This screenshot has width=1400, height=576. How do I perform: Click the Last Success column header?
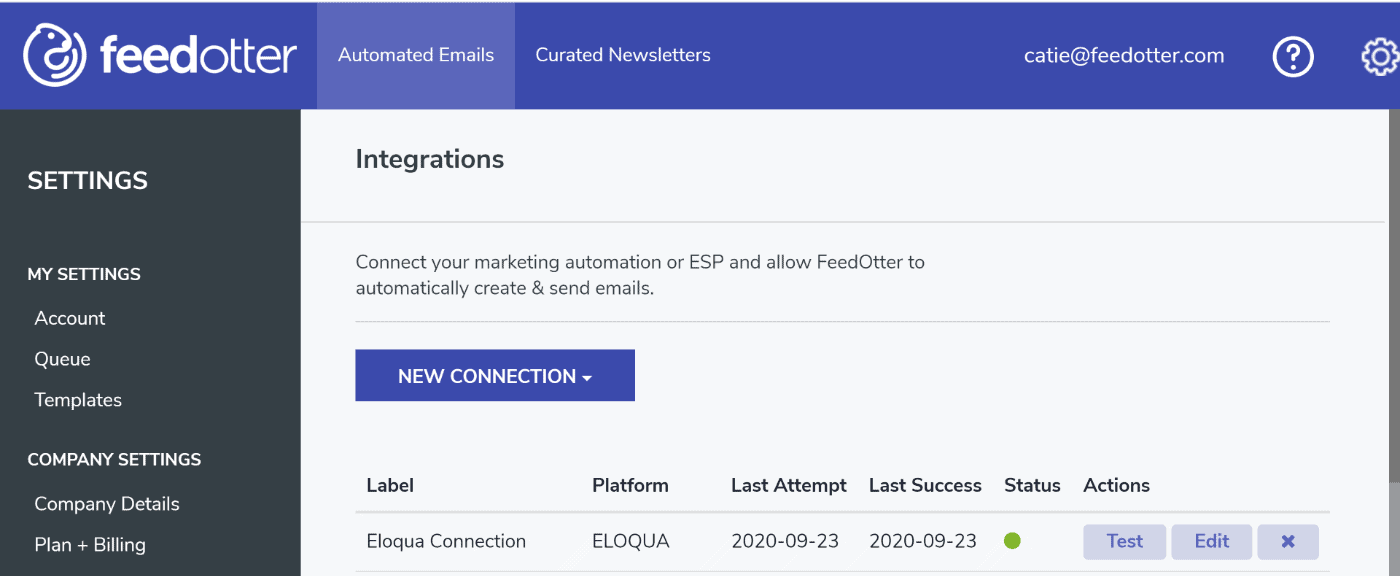click(x=925, y=485)
